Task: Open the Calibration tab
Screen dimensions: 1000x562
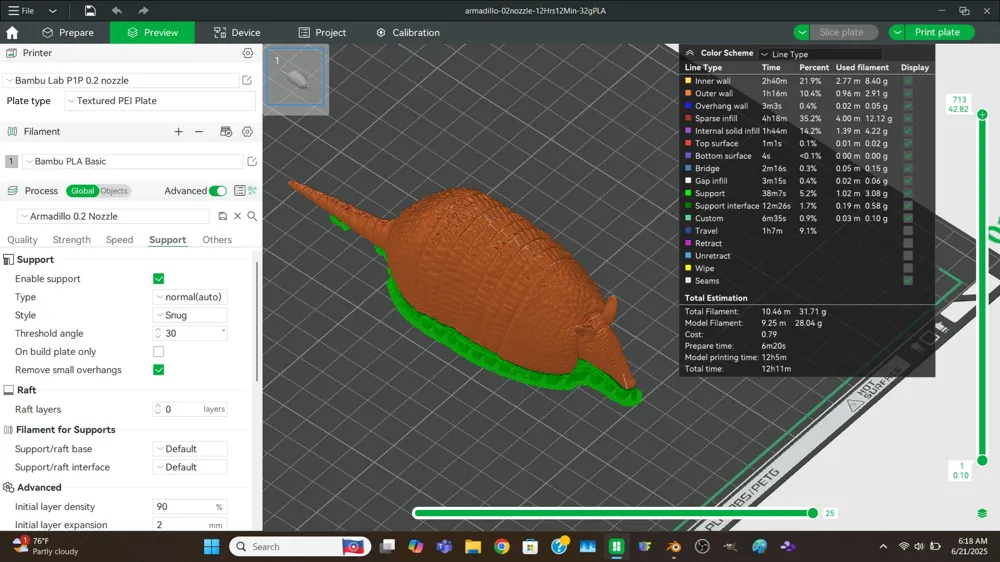Action: (x=408, y=33)
